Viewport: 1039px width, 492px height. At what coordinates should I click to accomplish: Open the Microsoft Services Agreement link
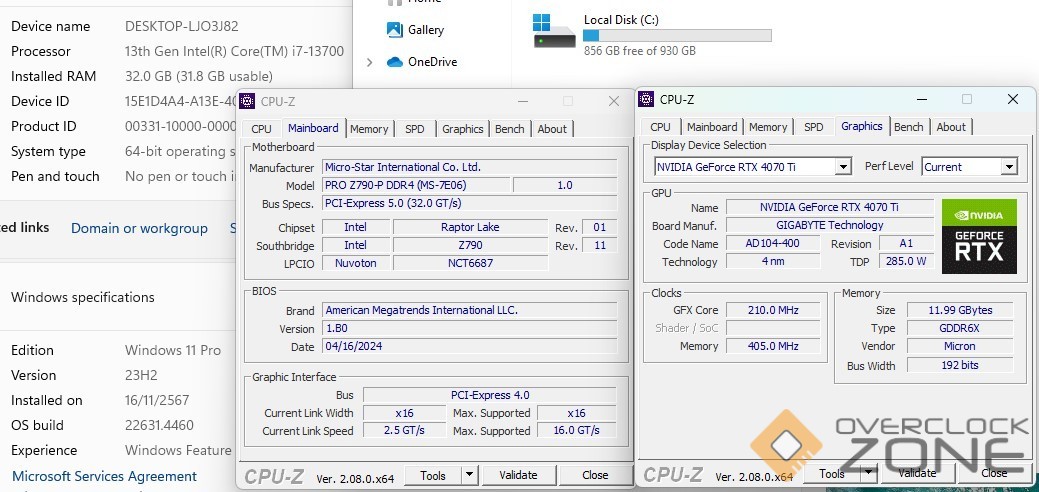click(104, 476)
